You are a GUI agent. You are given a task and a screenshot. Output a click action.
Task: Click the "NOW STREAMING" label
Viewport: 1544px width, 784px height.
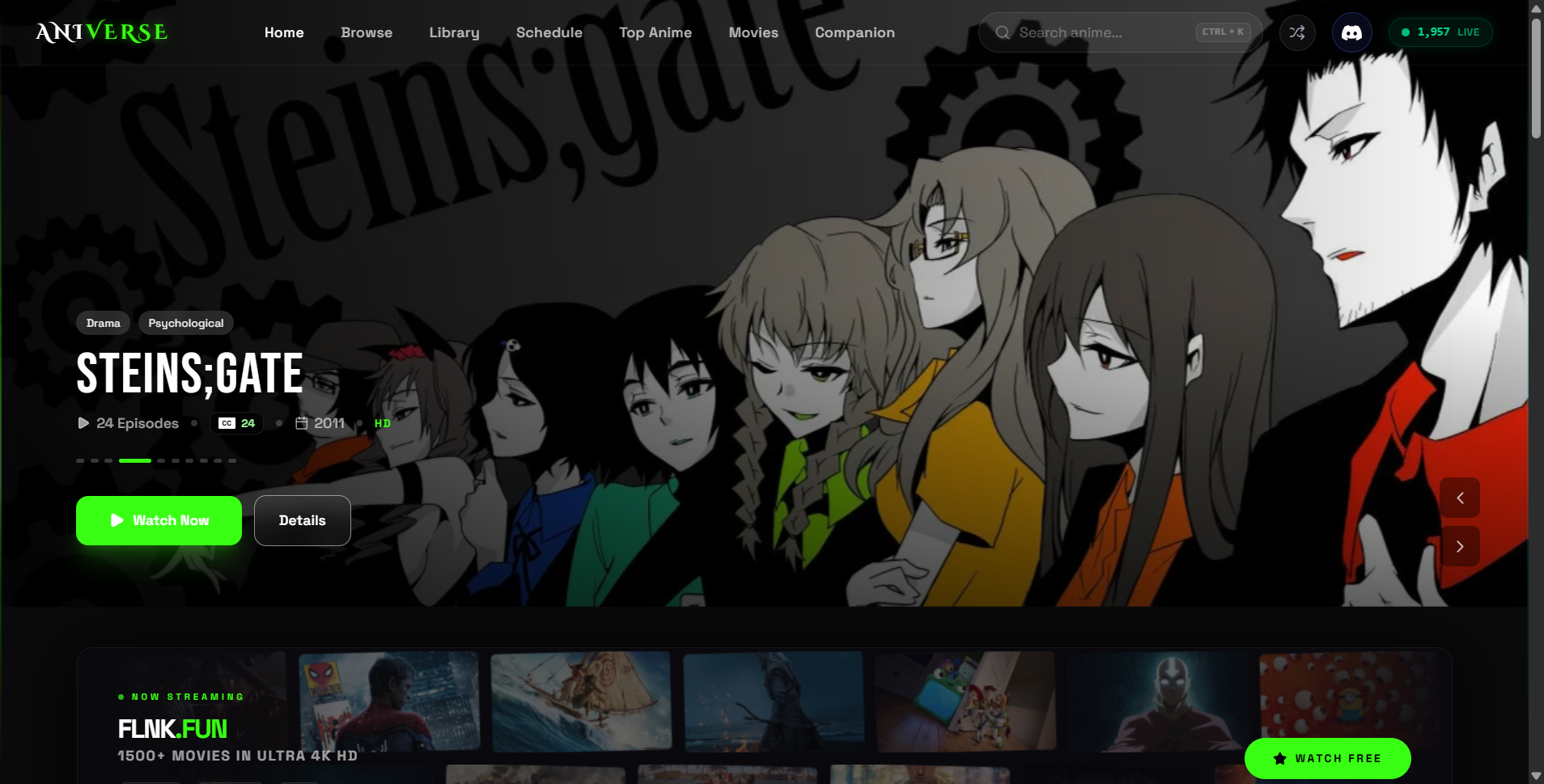188,697
